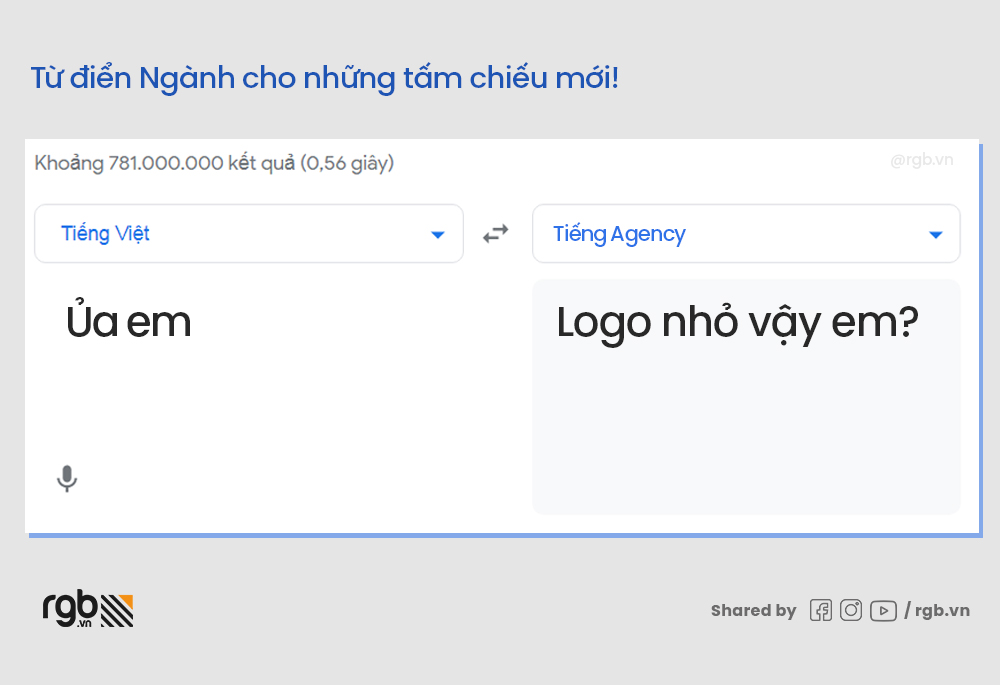1000x685 pixels.
Task: Follow the "/ rgb.vn" footer link
Action: (937, 610)
